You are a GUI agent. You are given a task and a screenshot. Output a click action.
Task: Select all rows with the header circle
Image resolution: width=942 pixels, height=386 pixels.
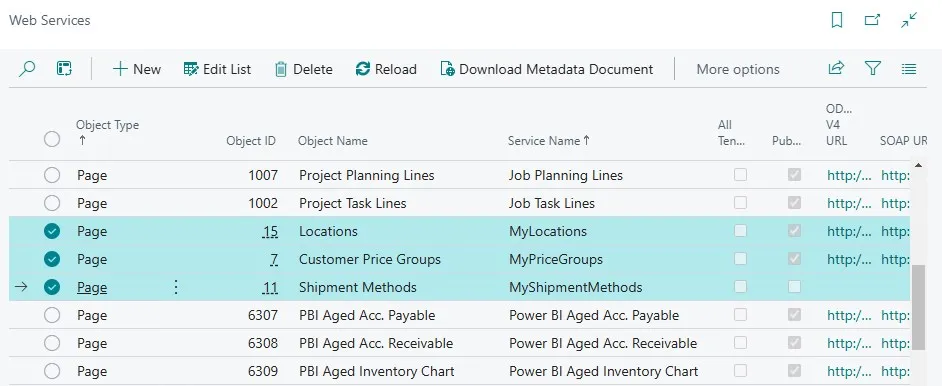(x=52, y=139)
